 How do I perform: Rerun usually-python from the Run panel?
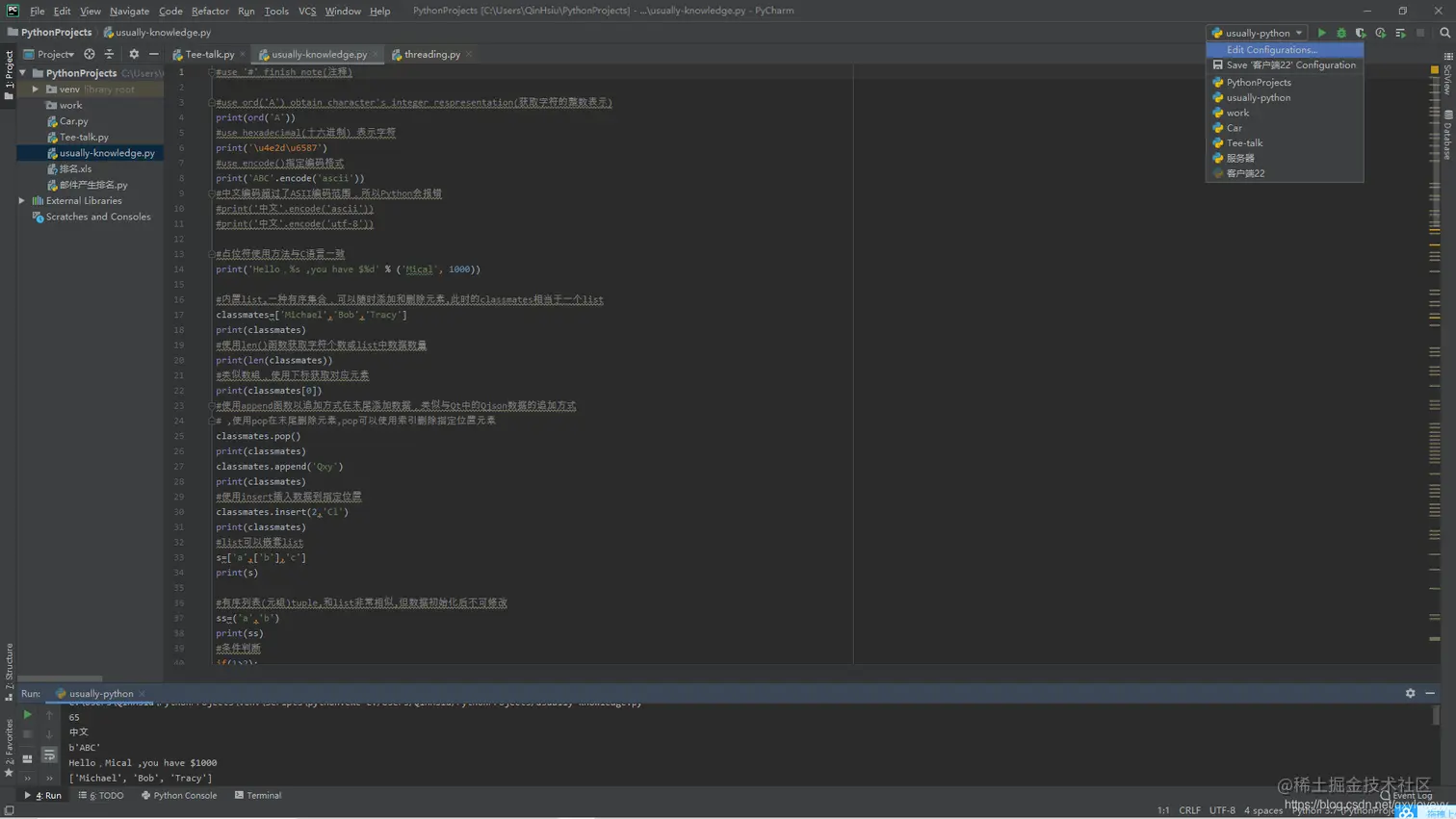pos(27,715)
